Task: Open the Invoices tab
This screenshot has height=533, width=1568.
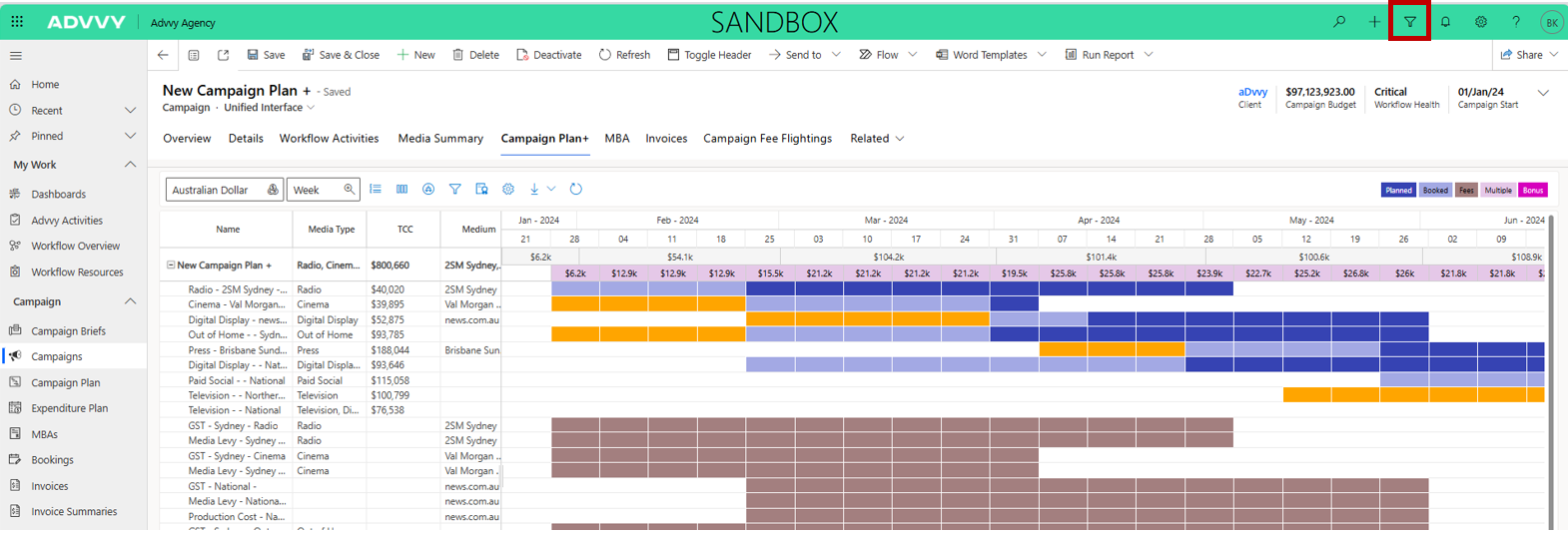Action: (666, 139)
